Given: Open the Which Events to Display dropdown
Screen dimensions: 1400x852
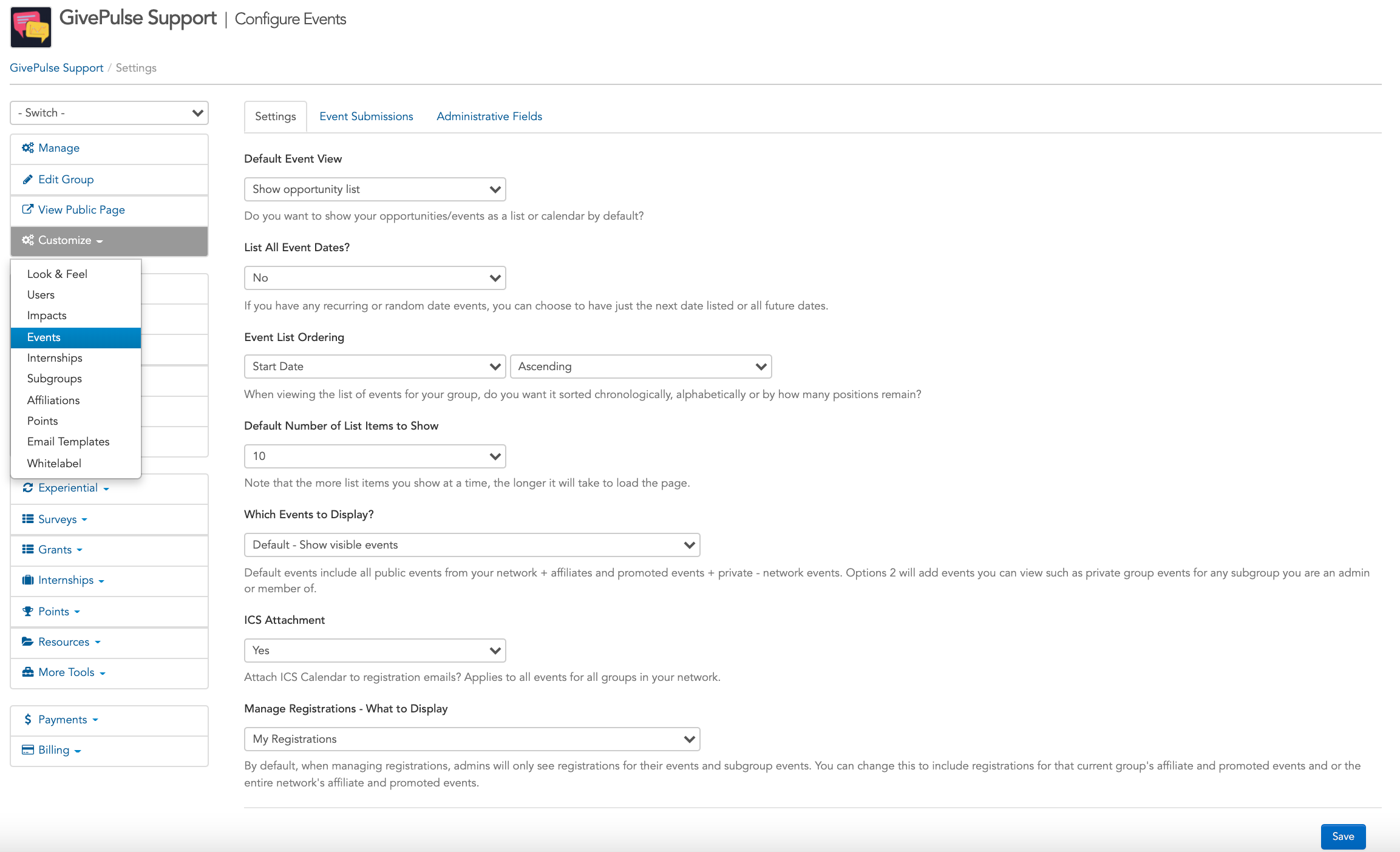Looking at the screenshot, I should coord(472,545).
